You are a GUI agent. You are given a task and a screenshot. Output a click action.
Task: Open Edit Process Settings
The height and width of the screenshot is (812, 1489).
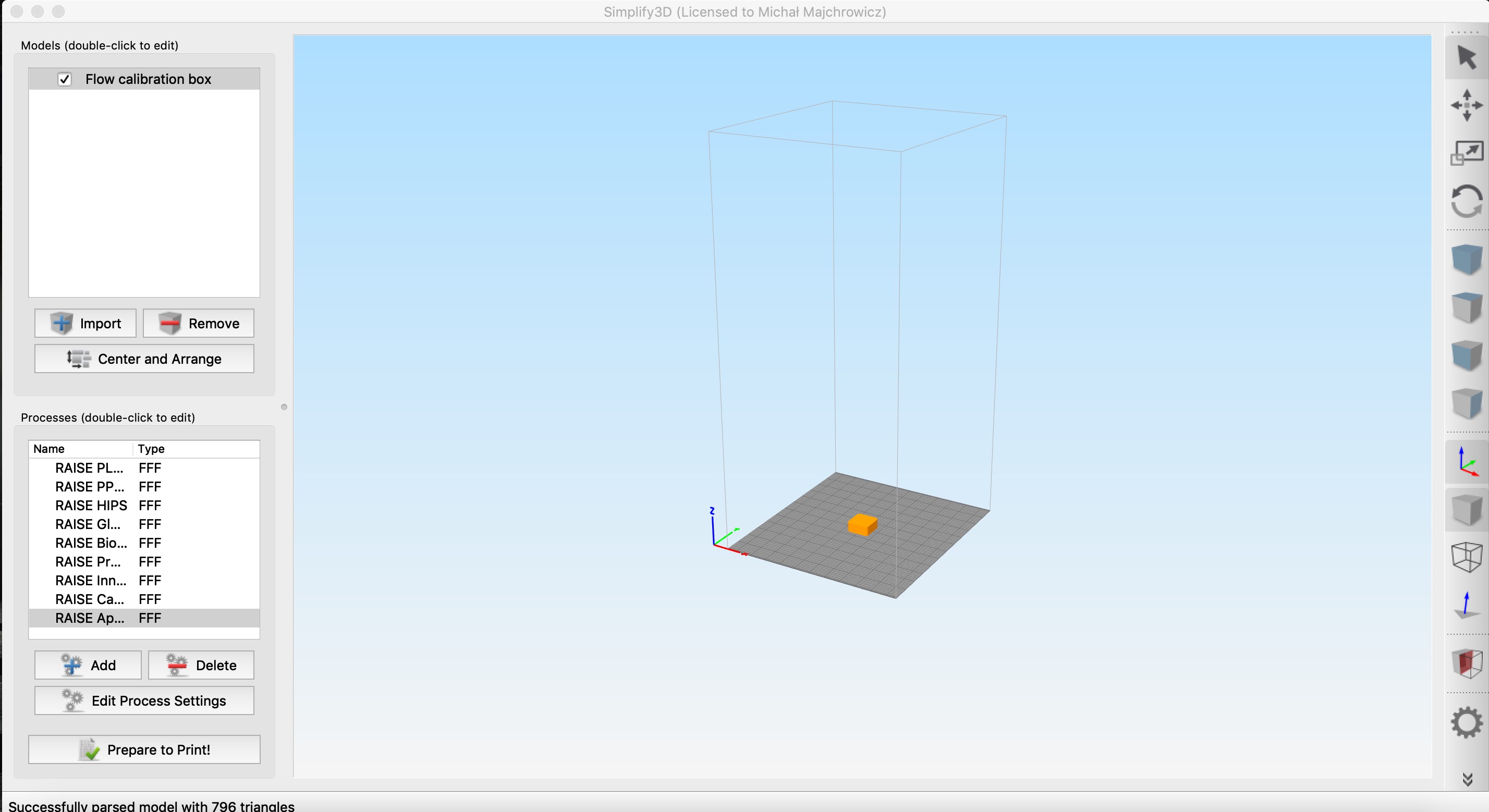(144, 700)
